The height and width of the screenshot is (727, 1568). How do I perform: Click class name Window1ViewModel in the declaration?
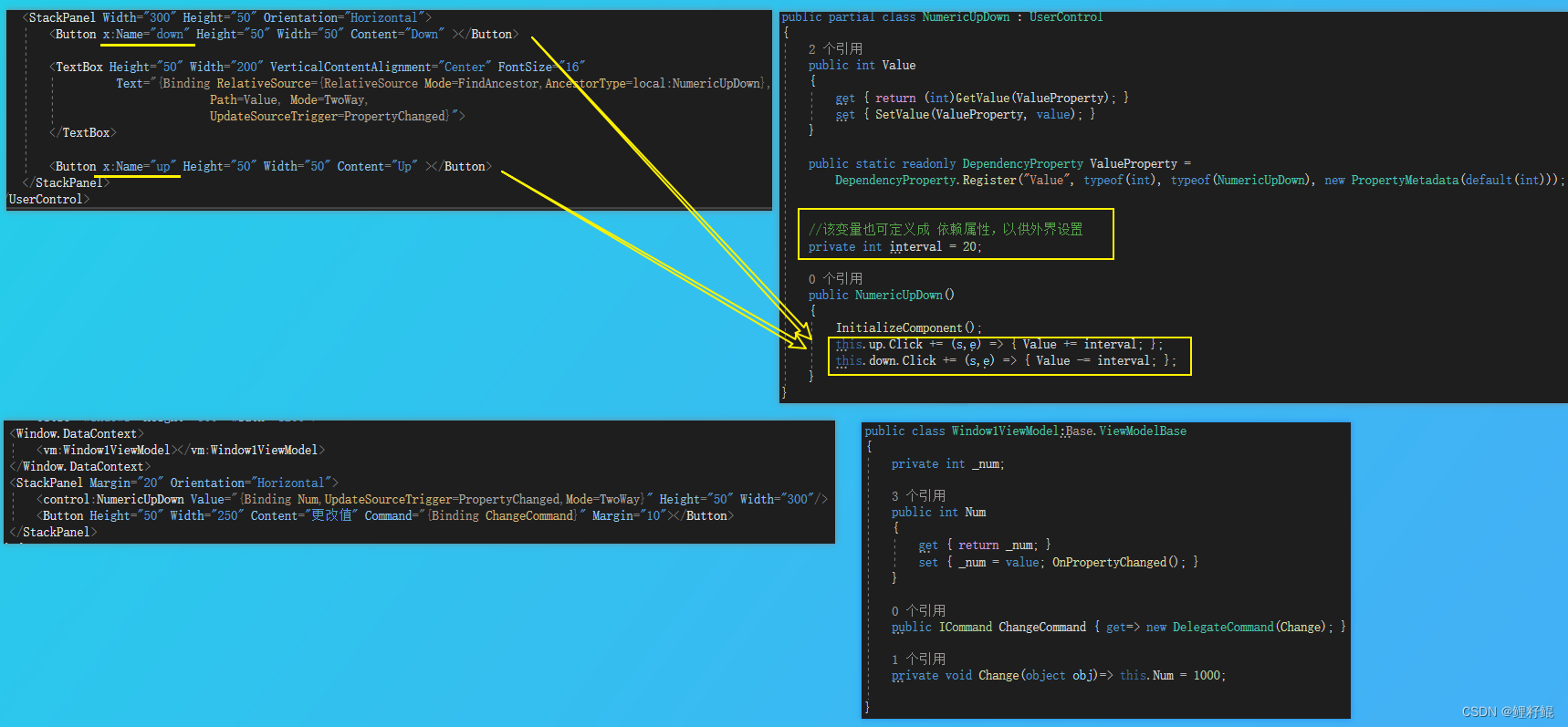[1006, 431]
